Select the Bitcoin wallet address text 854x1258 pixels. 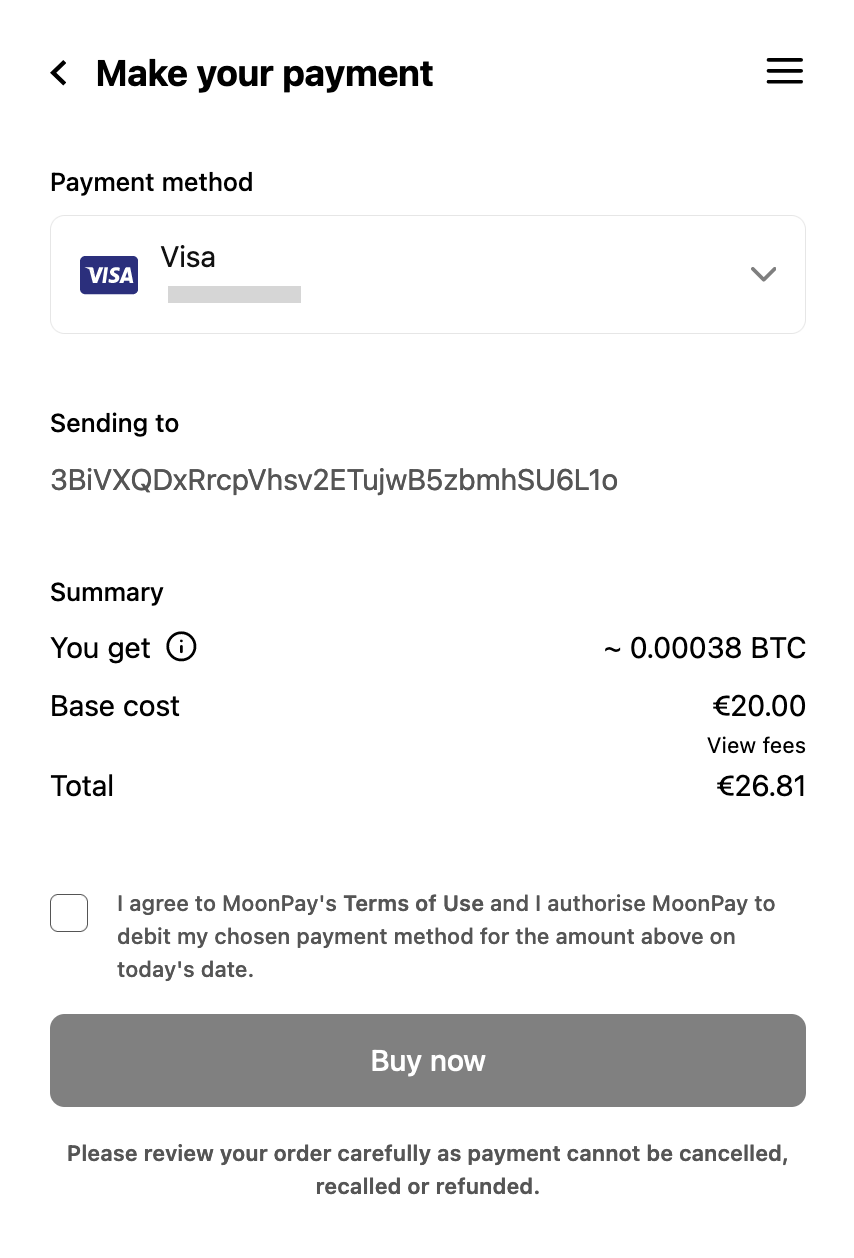coord(334,480)
